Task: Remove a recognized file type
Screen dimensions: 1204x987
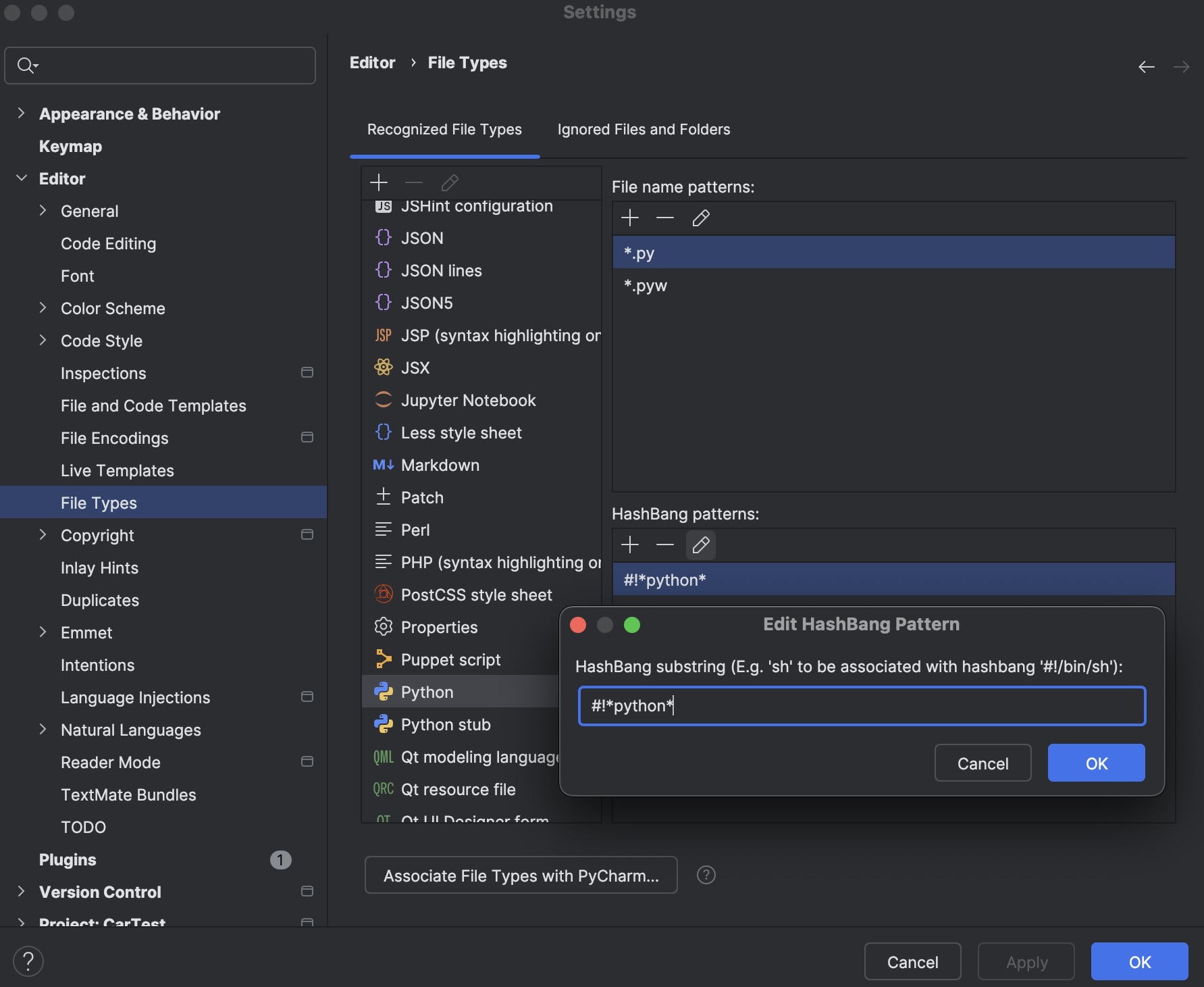Action: coord(413,182)
